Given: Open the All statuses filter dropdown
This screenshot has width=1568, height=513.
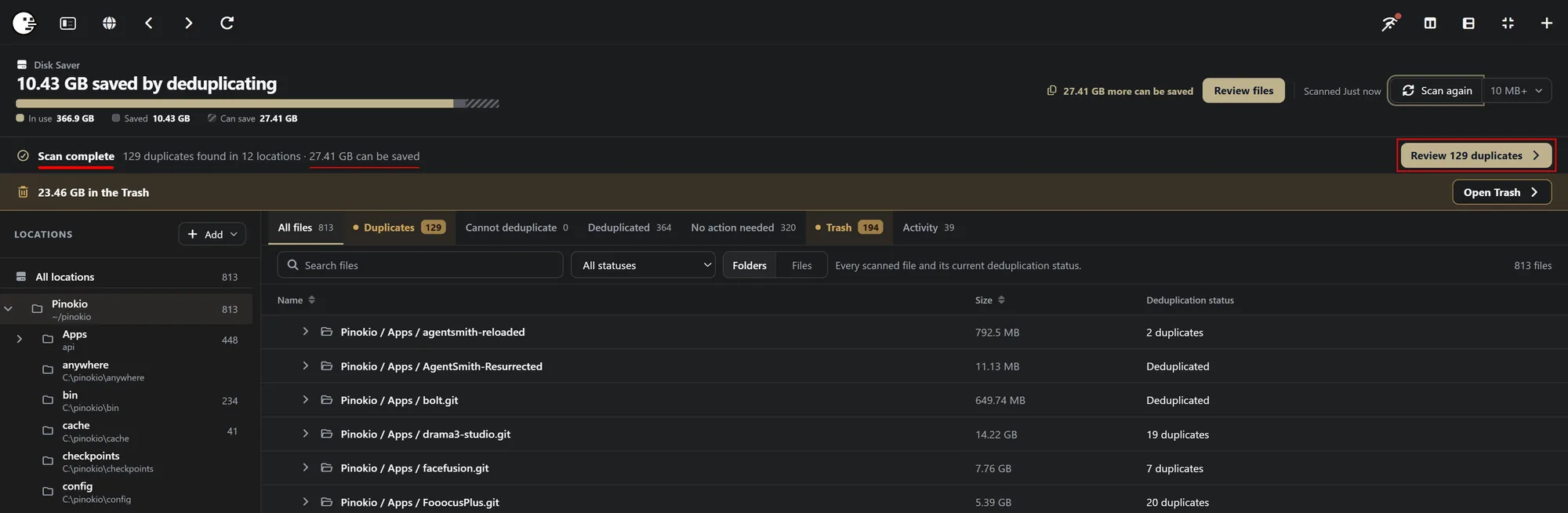Looking at the screenshot, I should pos(644,265).
